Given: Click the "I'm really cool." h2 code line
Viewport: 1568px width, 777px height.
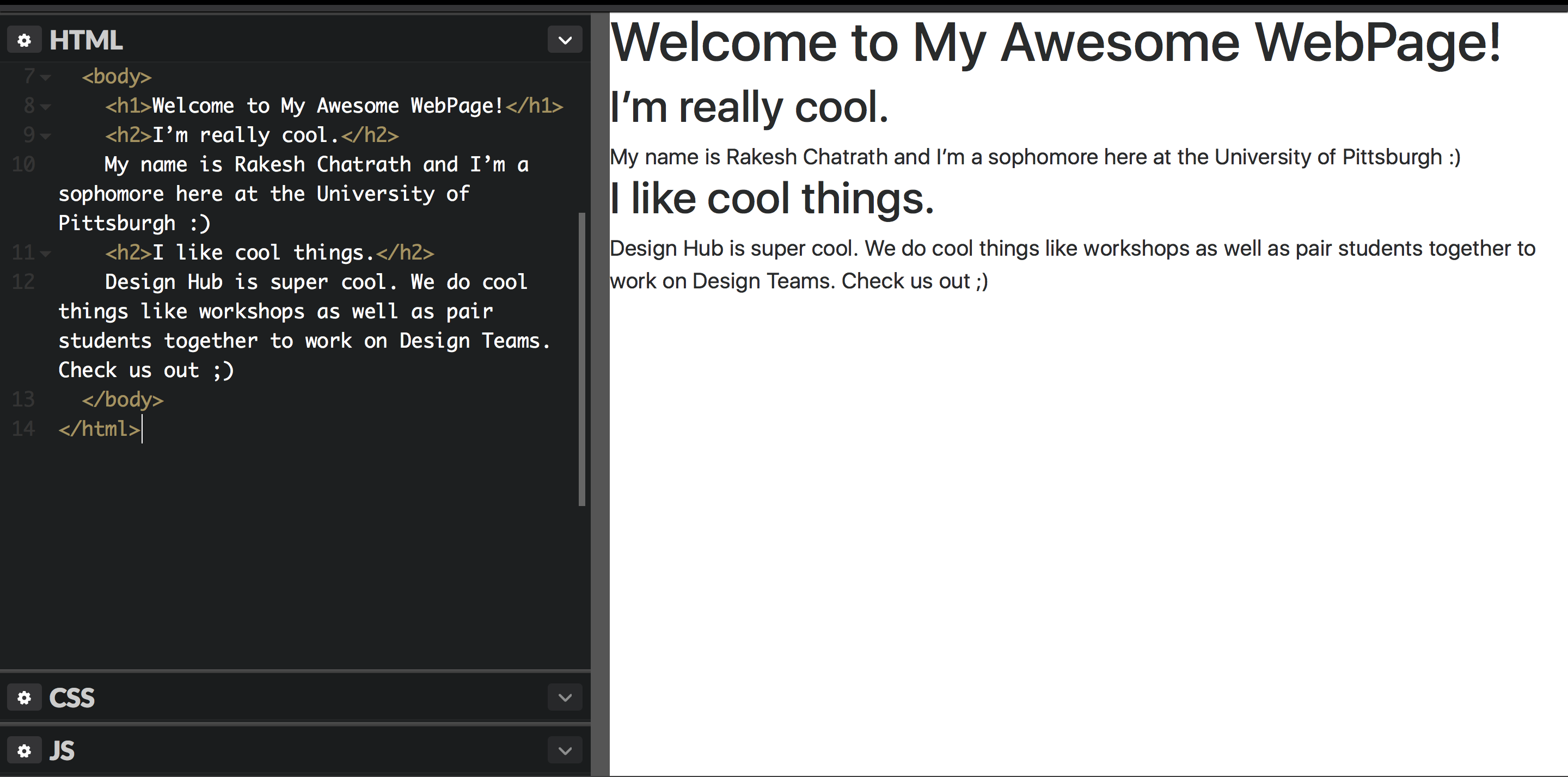Looking at the screenshot, I should click(252, 135).
